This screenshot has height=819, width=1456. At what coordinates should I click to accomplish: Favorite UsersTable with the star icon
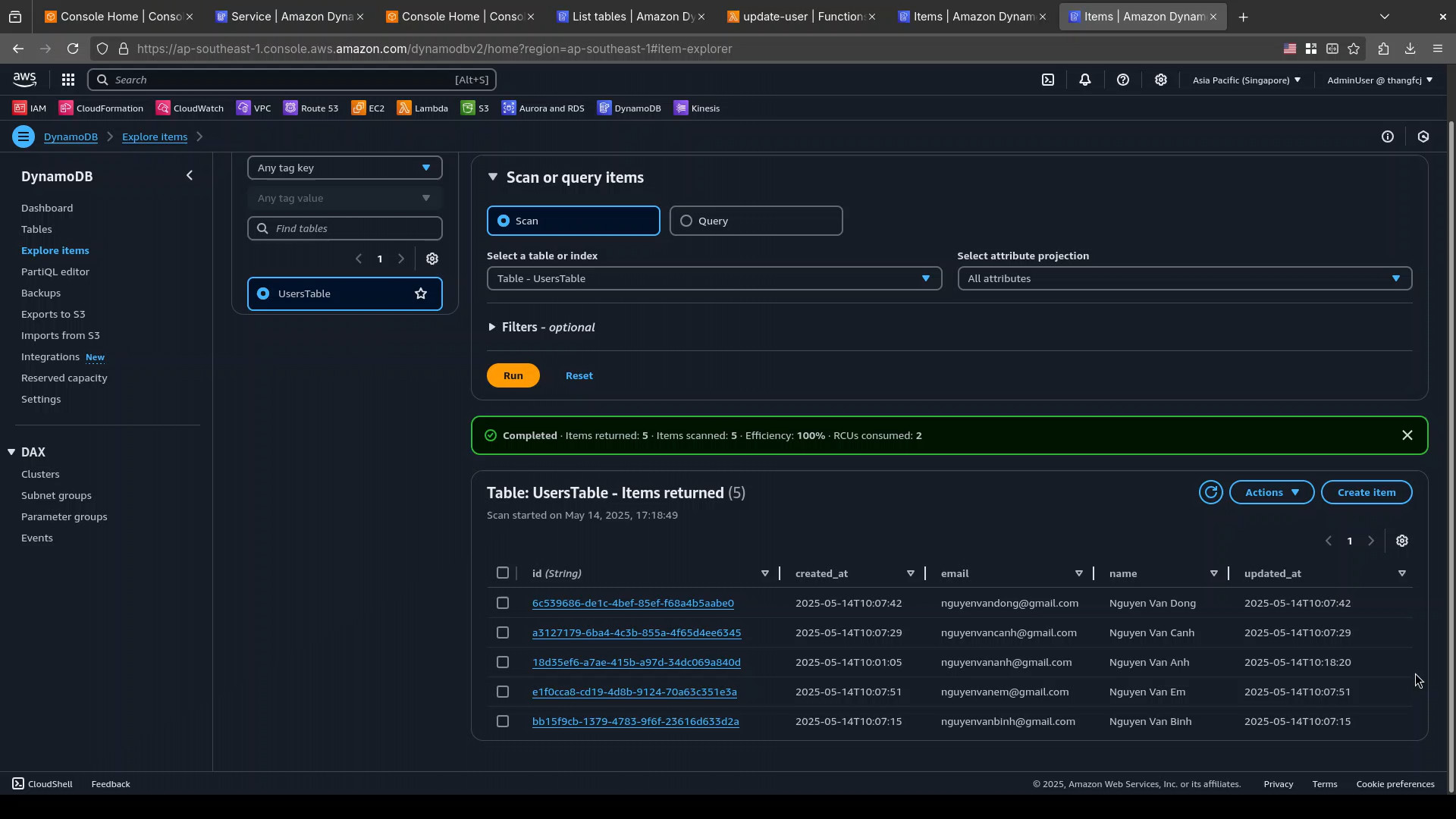pyautogui.click(x=421, y=293)
